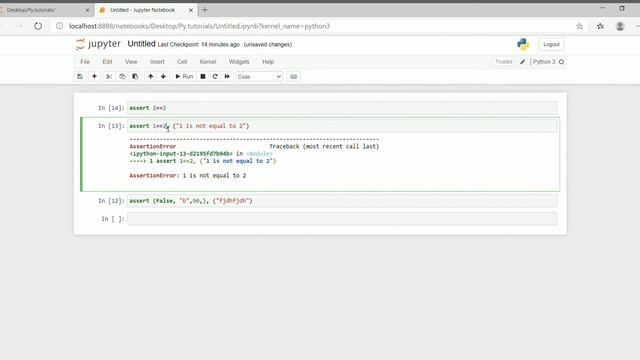Click the Python logo icon

pyautogui.click(x=523, y=44)
